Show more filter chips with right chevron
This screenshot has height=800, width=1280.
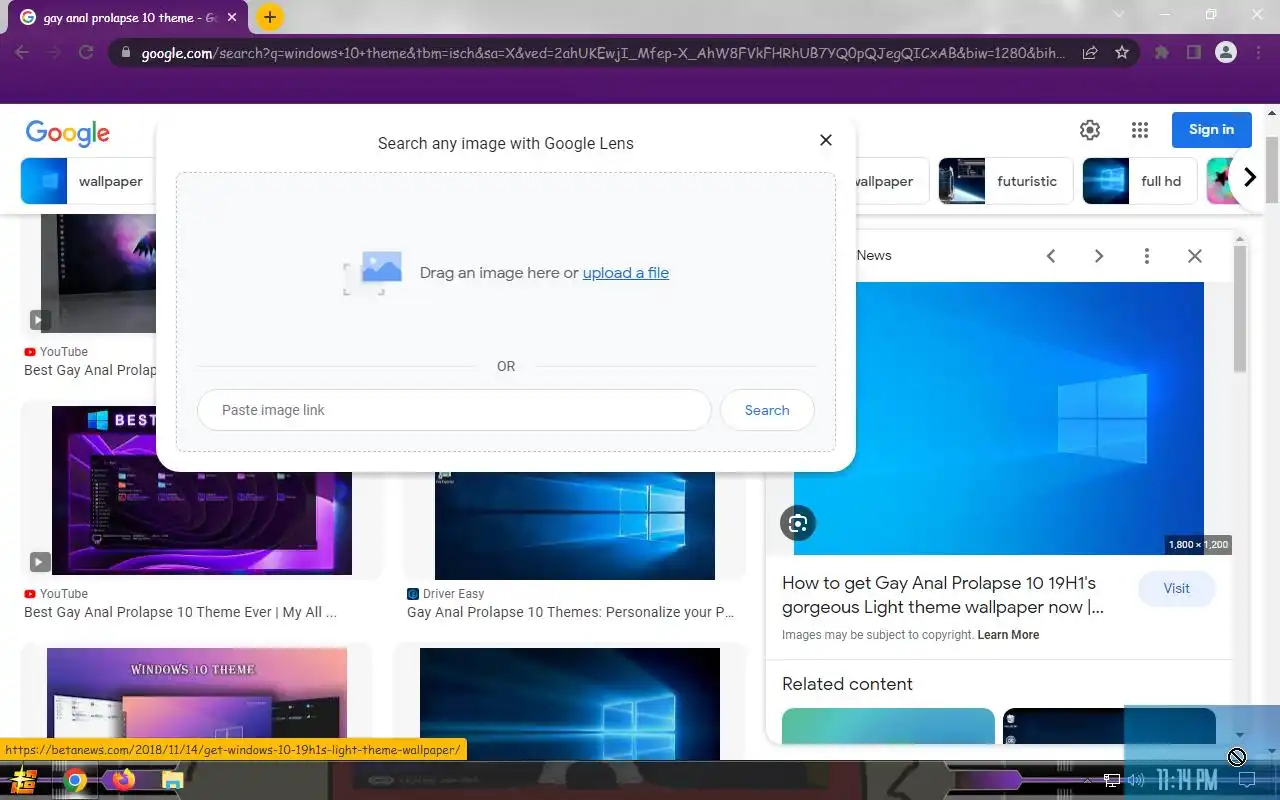(x=1249, y=178)
